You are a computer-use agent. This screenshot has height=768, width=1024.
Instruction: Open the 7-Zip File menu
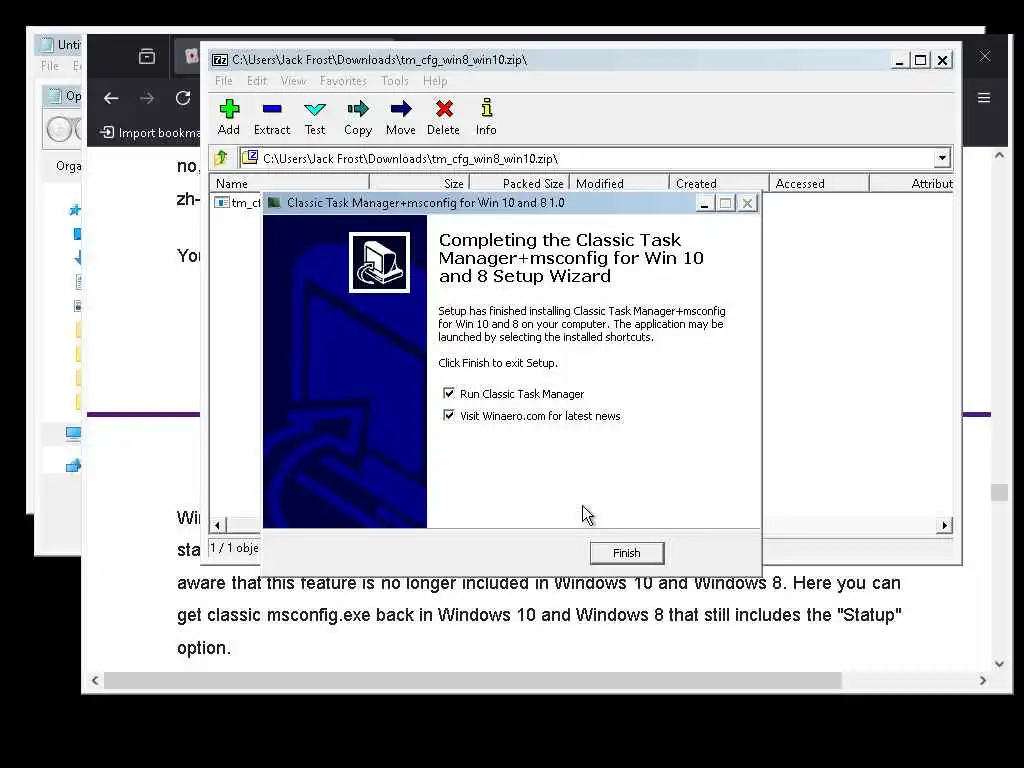223,81
